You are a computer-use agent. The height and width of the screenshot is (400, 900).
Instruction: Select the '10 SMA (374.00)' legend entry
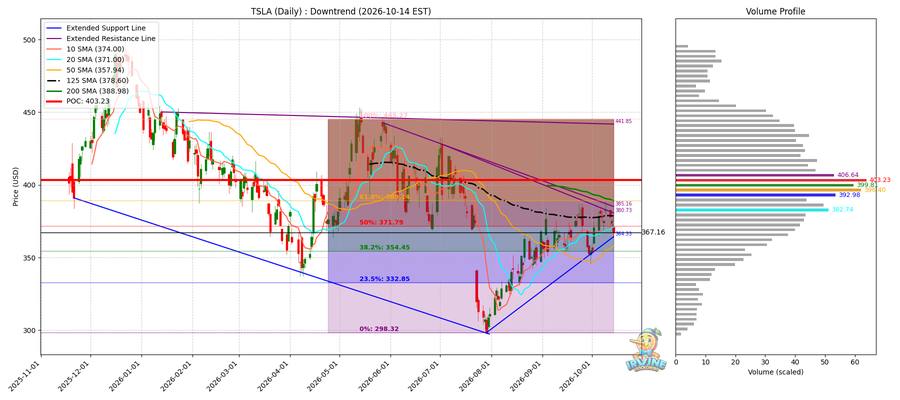tap(85, 49)
